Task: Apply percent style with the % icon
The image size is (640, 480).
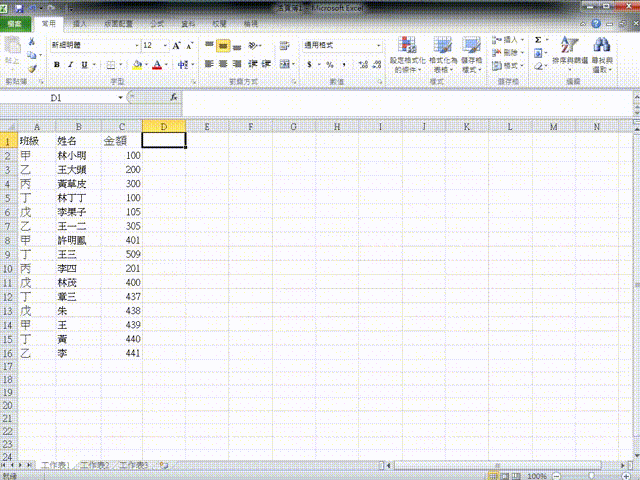Action: click(x=330, y=64)
